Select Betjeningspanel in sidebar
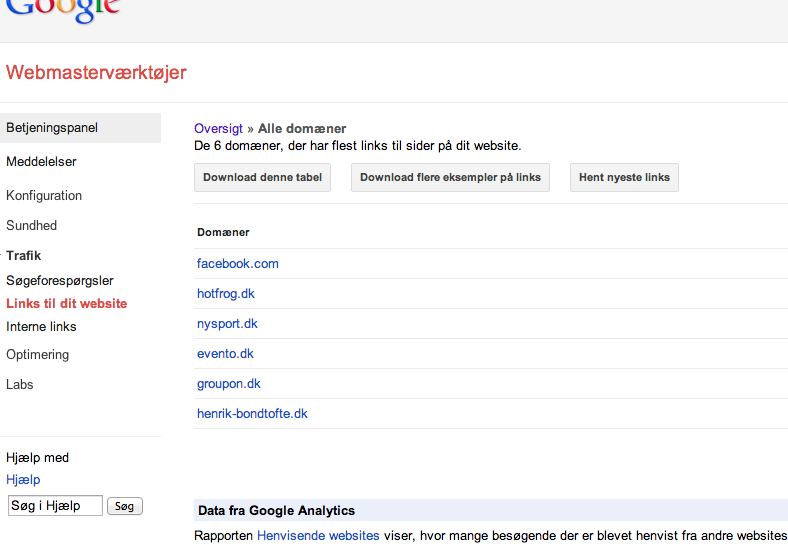This screenshot has height=547, width=788. [80, 128]
